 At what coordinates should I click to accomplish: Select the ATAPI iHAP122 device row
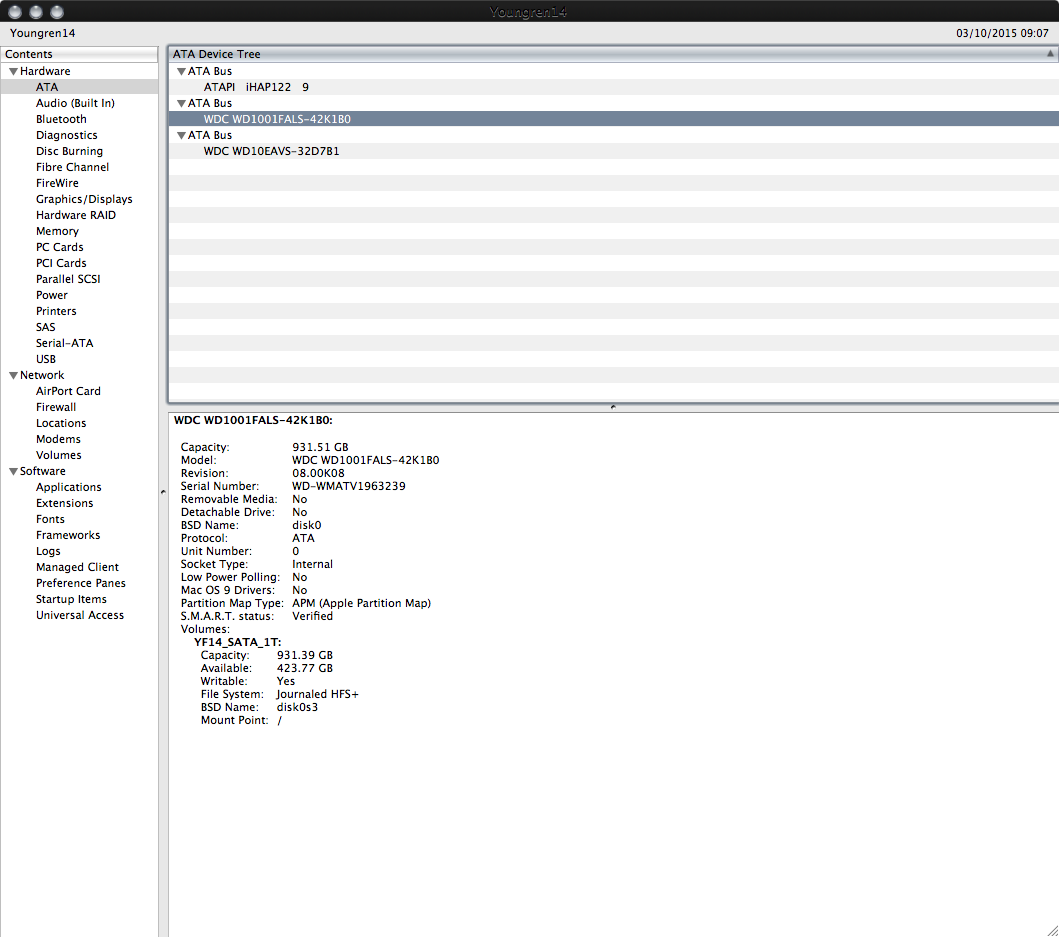tap(613, 87)
